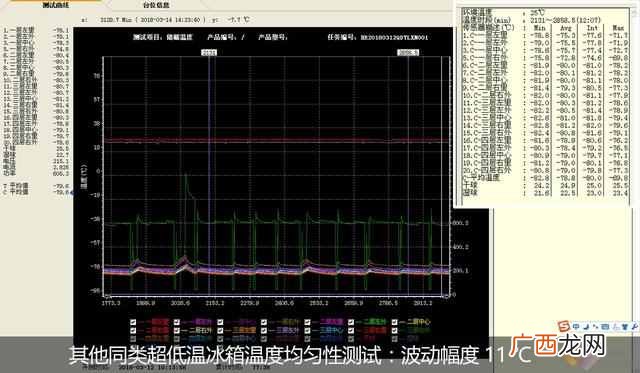Toggle the 二层左里 curve checkbox
Image resolution: width=640 pixels, height=373 pixels.
pyautogui.click(x=307, y=322)
